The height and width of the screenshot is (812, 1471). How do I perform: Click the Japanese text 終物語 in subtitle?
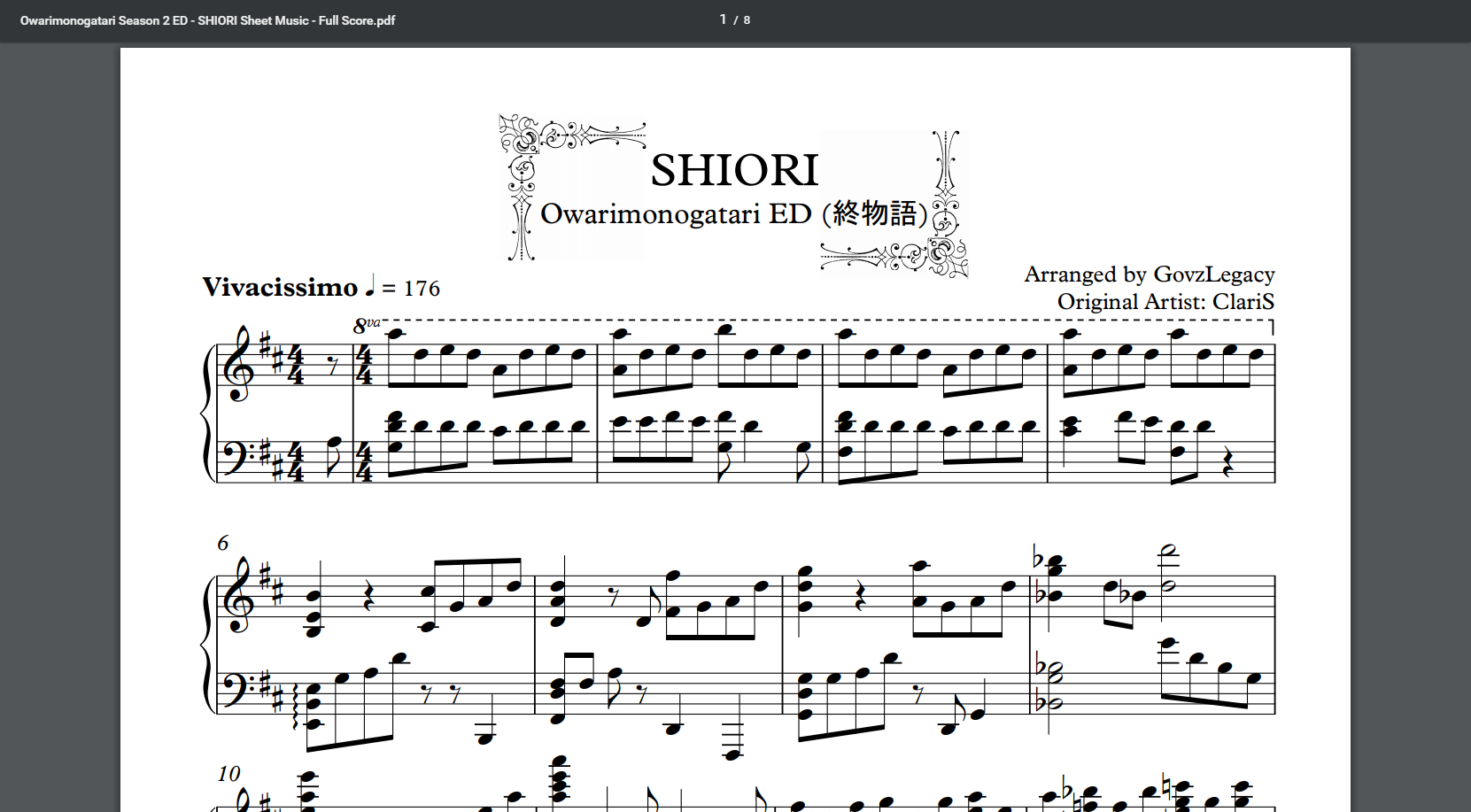pyautogui.click(x=873, y=214)
